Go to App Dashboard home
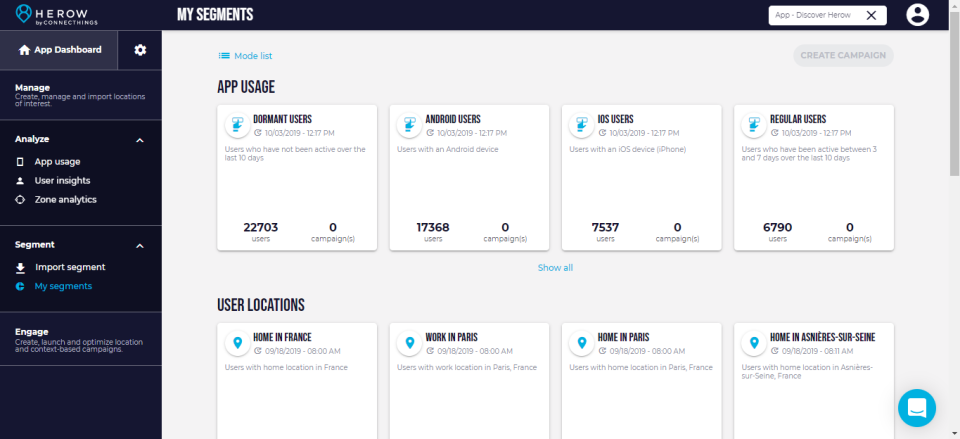This screenshot has height=439, width=960. [x=59, y=50]
